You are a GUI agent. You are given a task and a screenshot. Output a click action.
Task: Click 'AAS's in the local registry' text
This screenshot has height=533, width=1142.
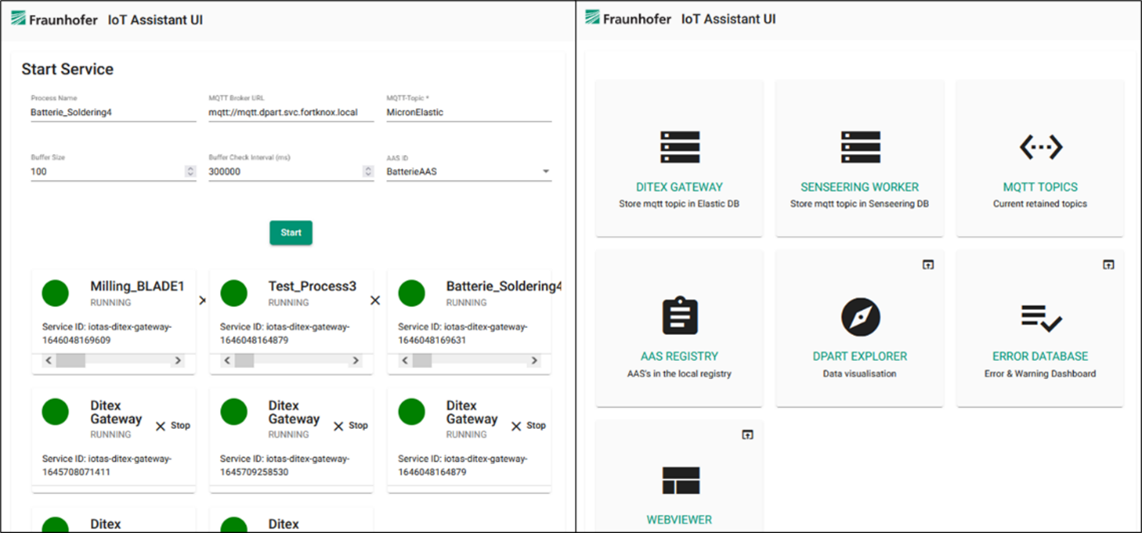tap(680, 374)
